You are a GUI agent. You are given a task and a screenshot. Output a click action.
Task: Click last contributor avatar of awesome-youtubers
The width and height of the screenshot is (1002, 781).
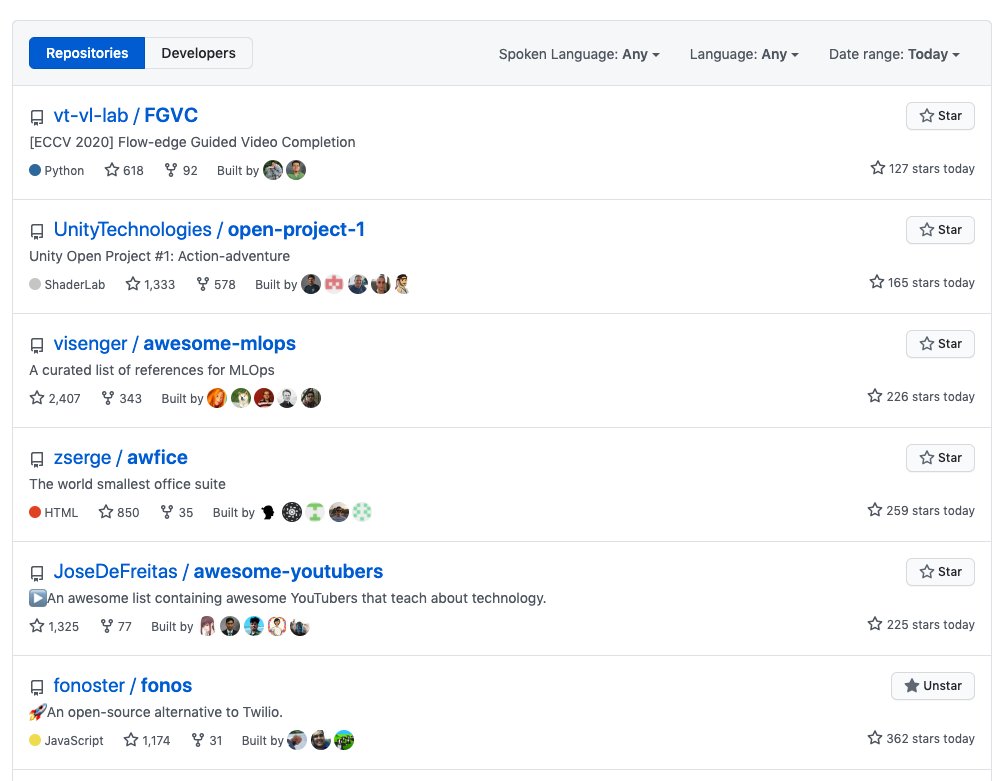coord(300,626)
